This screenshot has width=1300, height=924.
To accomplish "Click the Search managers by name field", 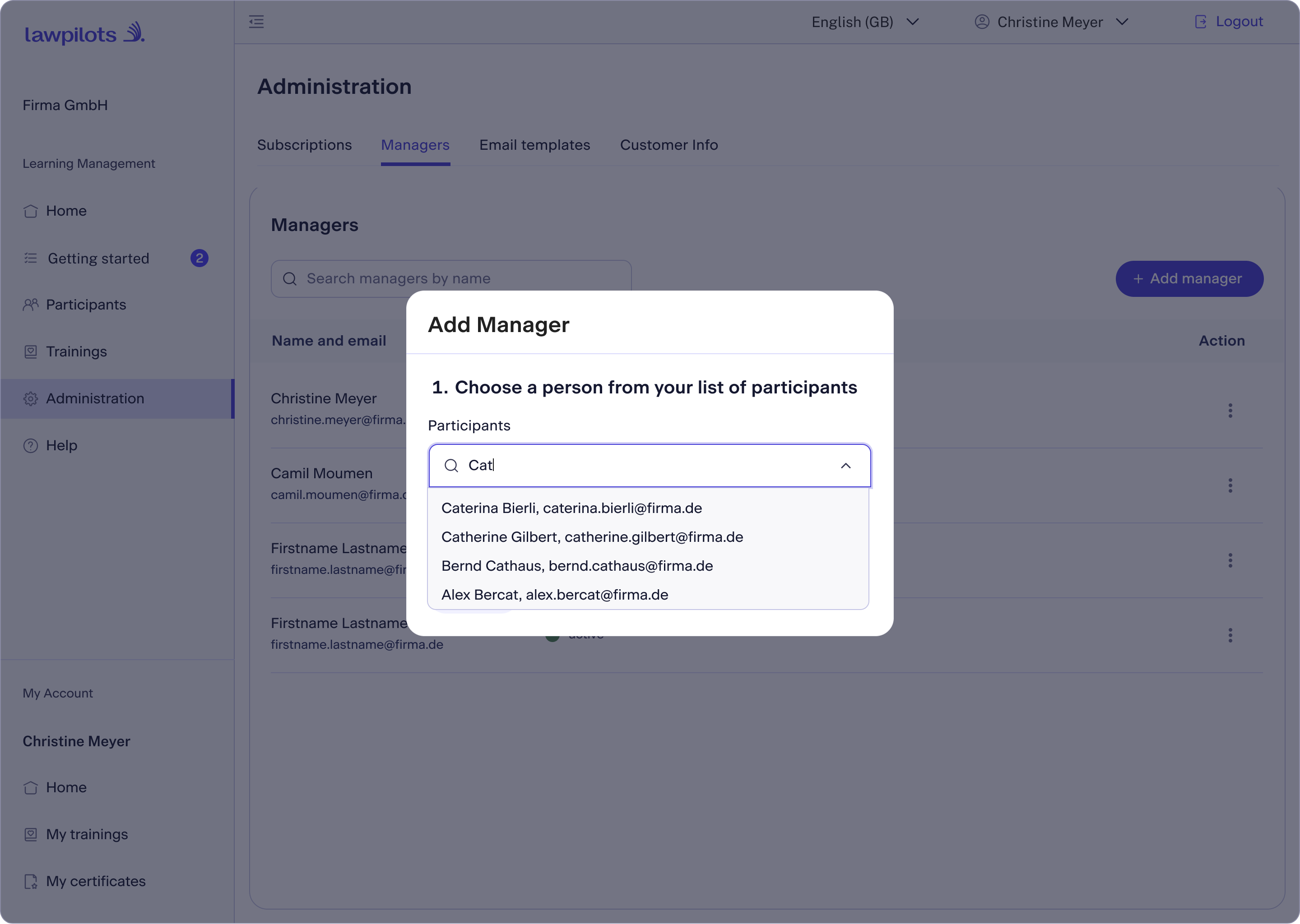I will click(x=451, y=279).
